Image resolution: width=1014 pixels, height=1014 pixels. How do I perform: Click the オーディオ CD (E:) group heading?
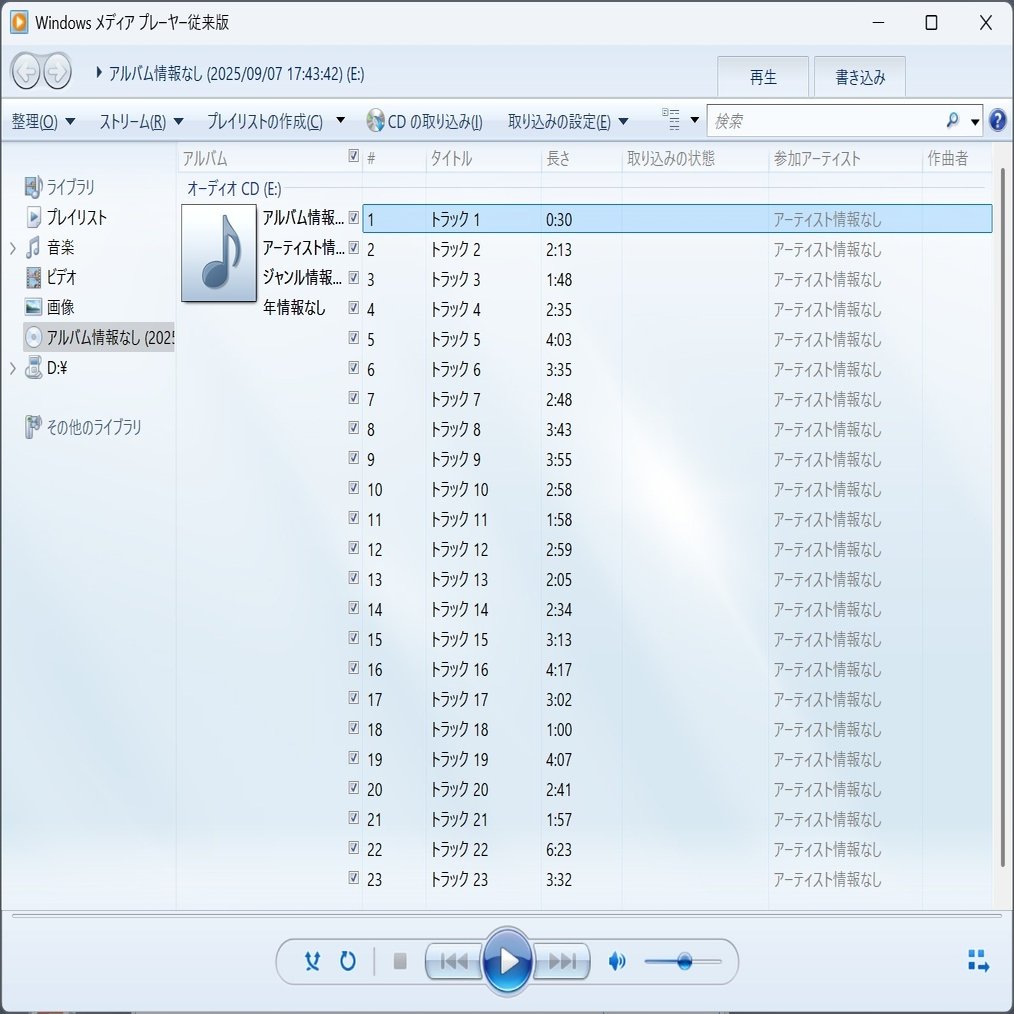click(x=234, y=189)
